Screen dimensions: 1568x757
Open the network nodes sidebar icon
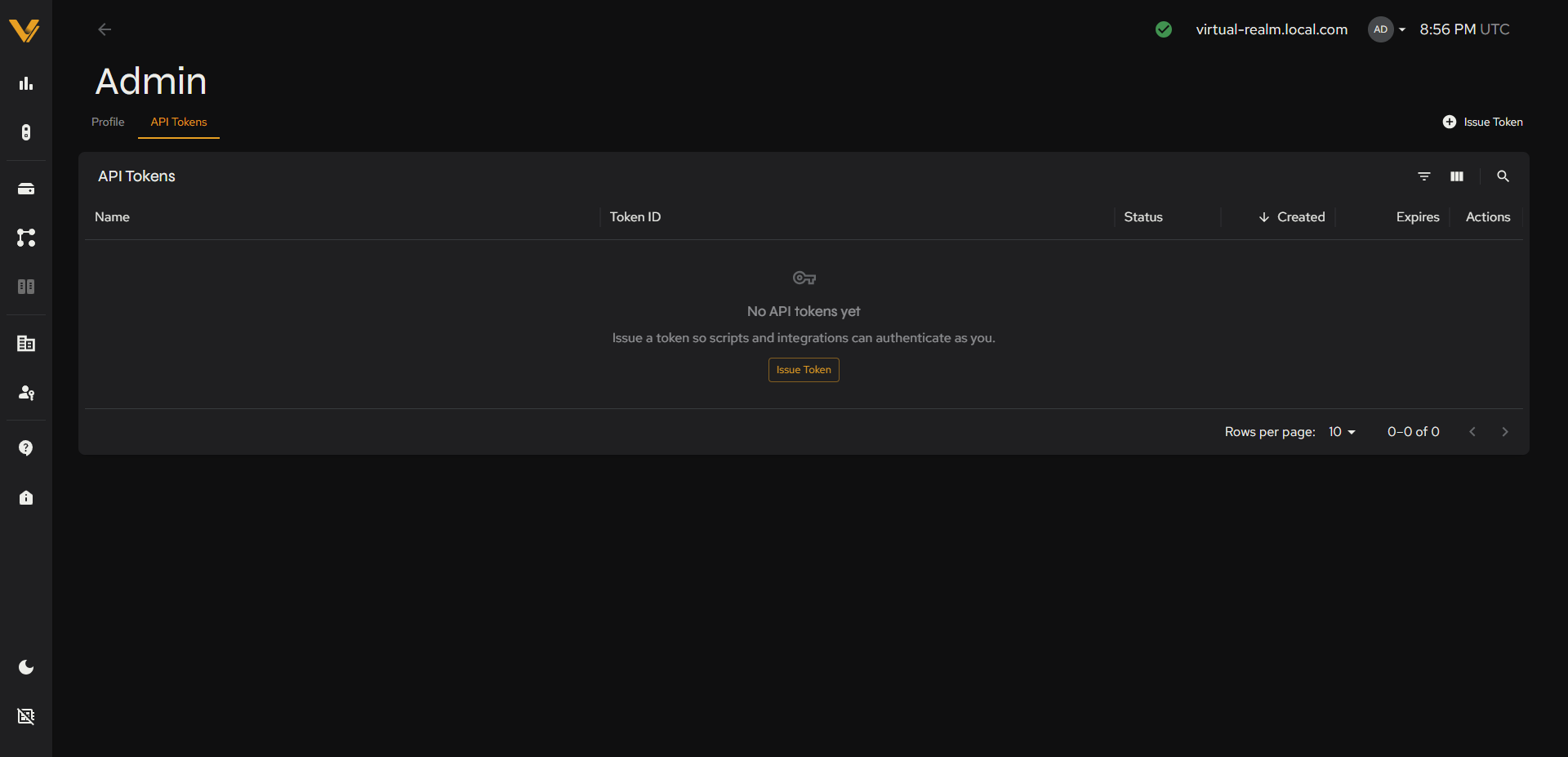click(x=26, y=238)
